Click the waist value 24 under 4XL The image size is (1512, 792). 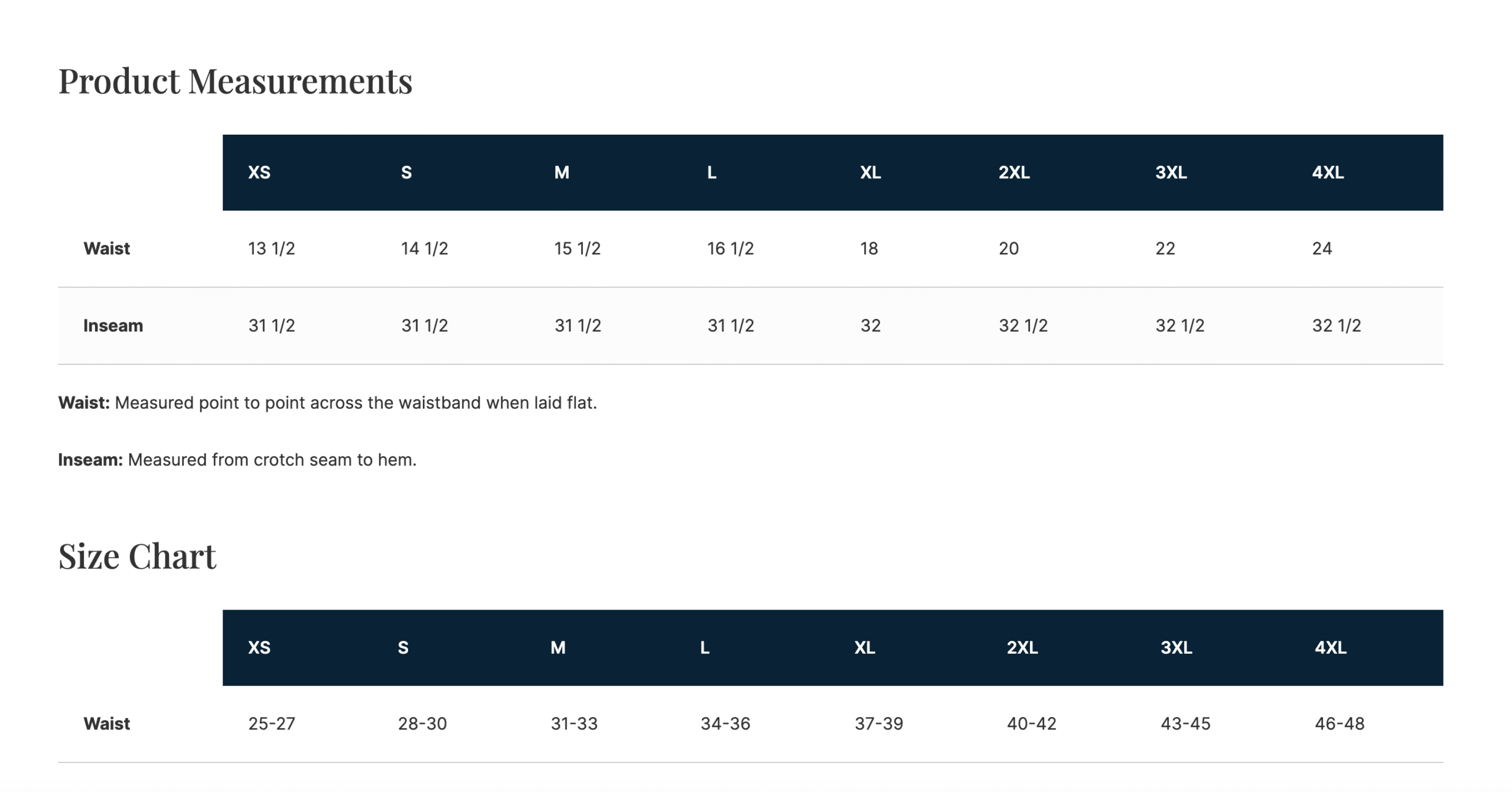[x=1322, y=249]
